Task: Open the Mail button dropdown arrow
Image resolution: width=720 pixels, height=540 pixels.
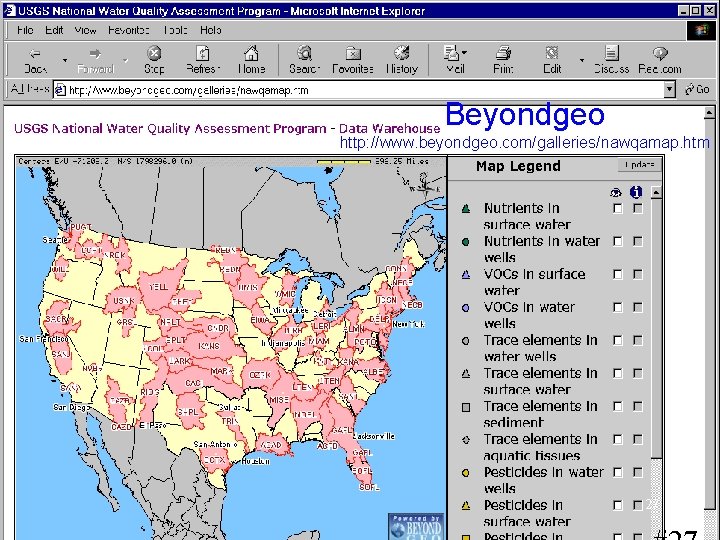Action: pyautogui.click(x=464, y=52)
